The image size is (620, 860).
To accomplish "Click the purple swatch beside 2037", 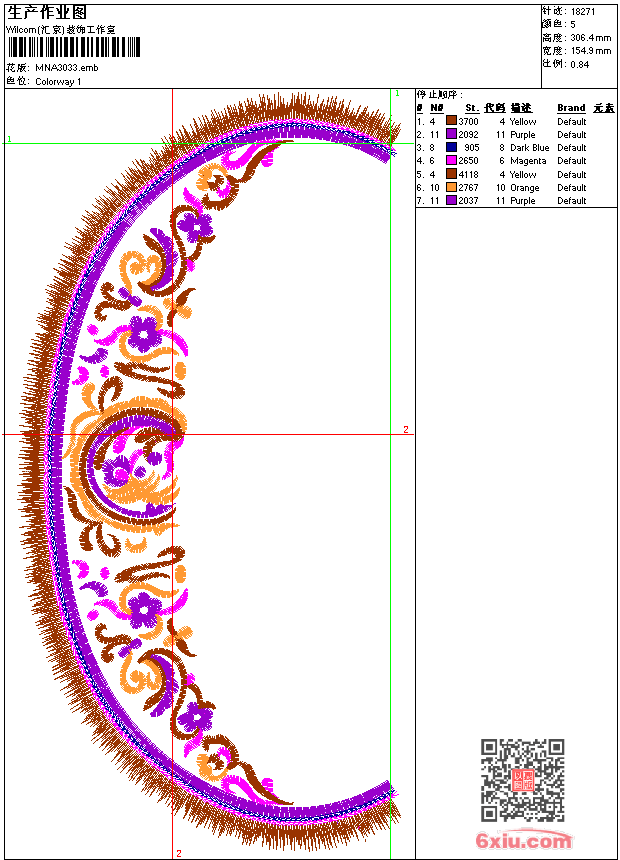I will (x=451, y=200).
